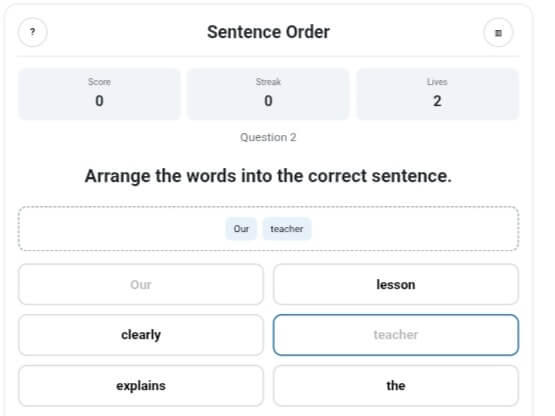This screenshot has height=416, width=555.
Task: Select the word tile "lesson"
Action: click(x=396, y=284)
